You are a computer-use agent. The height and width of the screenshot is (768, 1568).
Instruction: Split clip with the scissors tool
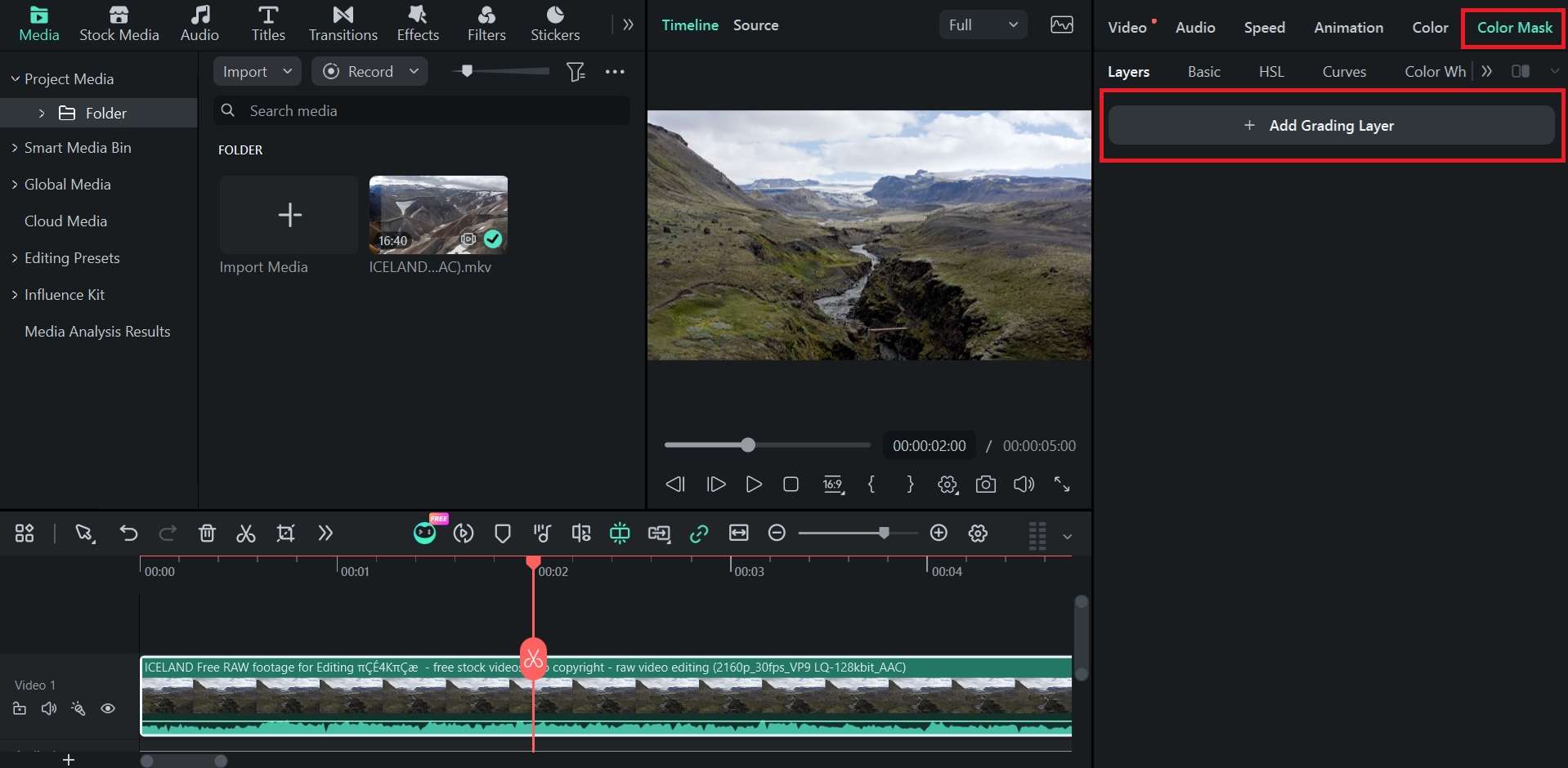[x=246, y=534]
